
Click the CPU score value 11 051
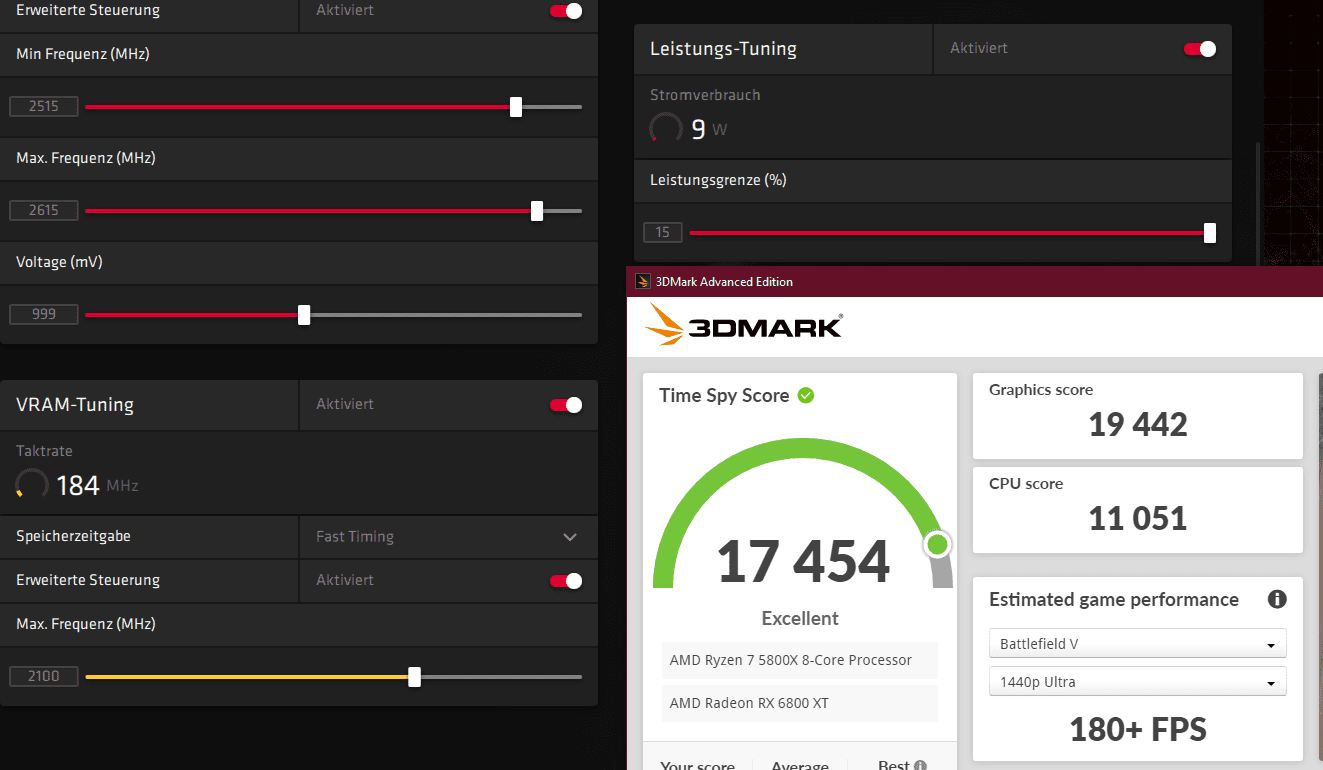tap(1138, 518)
